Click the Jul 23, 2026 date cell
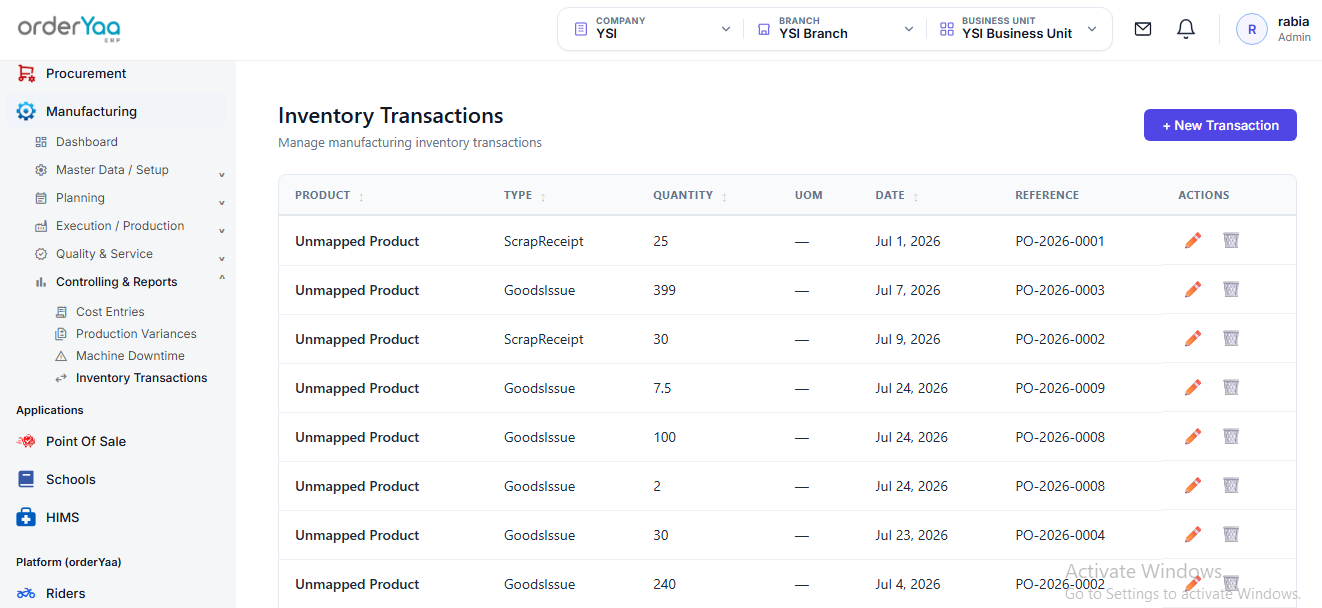1322x608 pixels. click(x=911, y=535)
